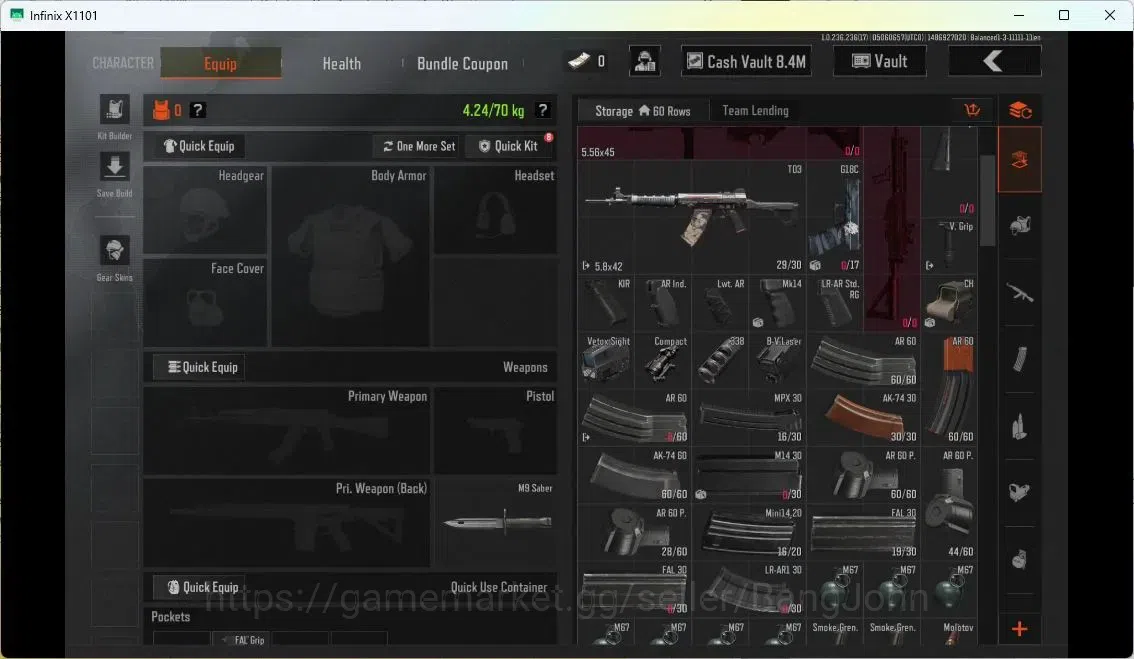The image size is (1134, 659).
Task: Select the FAL 30 magazine showing 19/30
Action: click(x=864, y=532)
